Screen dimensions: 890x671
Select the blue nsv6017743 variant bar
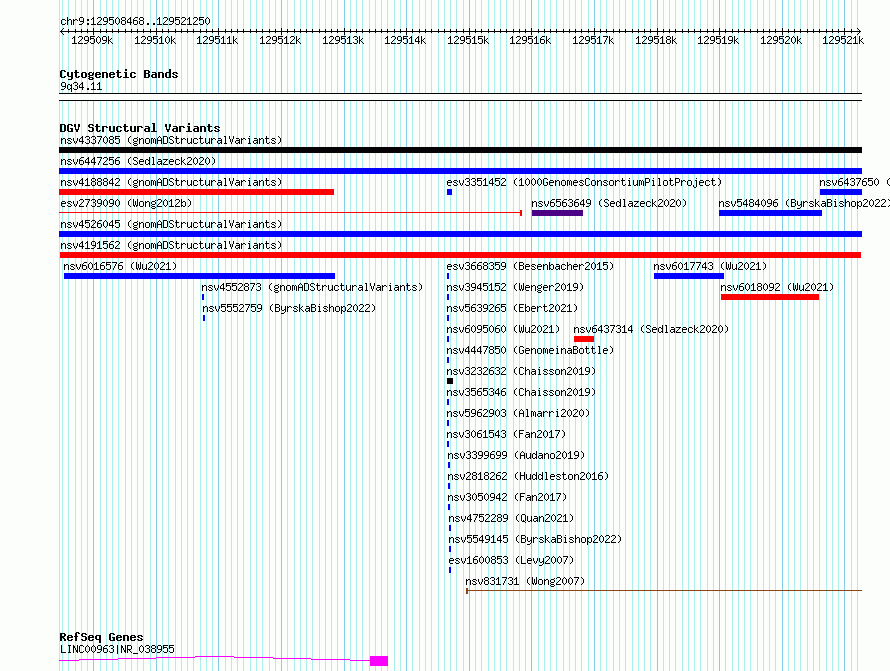pos(689,276)
